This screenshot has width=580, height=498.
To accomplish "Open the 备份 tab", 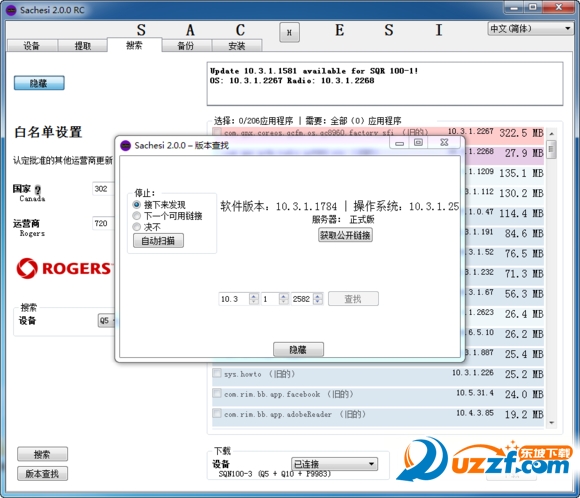I will tap(186, 46).
